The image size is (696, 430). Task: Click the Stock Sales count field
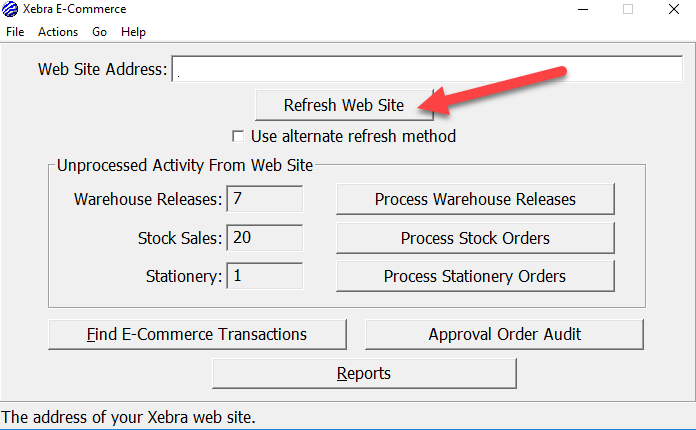(265, 238)
